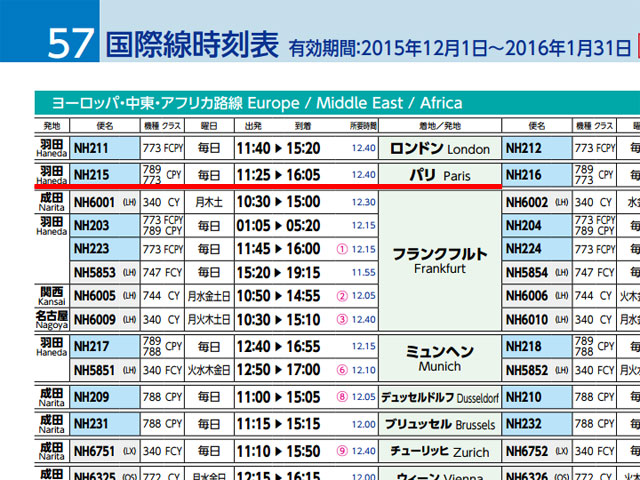This screenshot has width=640, height=480.
Task: Click departure time 11:40 for NH211
Action: point(253,148)
